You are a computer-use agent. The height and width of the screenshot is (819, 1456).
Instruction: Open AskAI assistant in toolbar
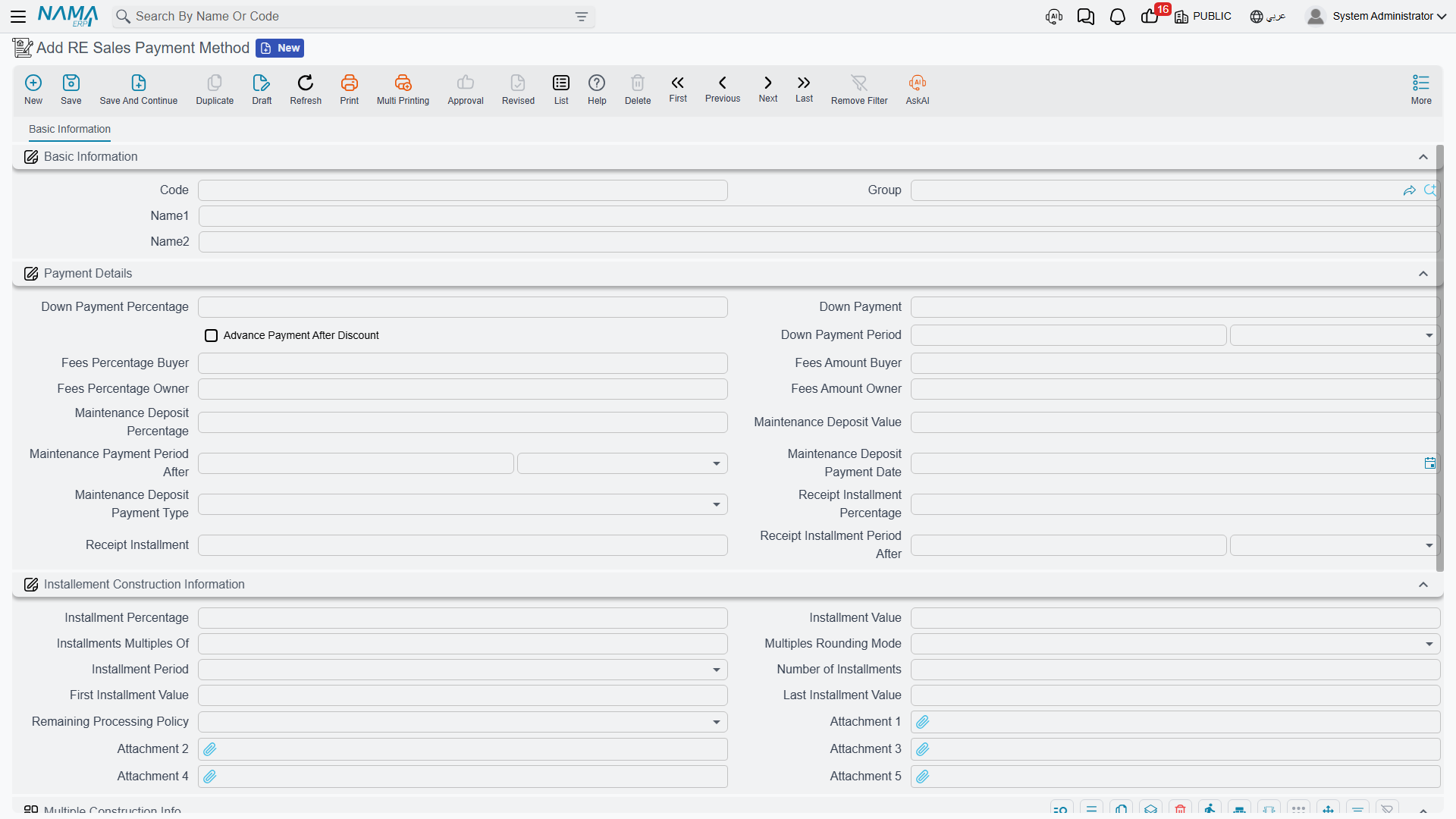918,89
